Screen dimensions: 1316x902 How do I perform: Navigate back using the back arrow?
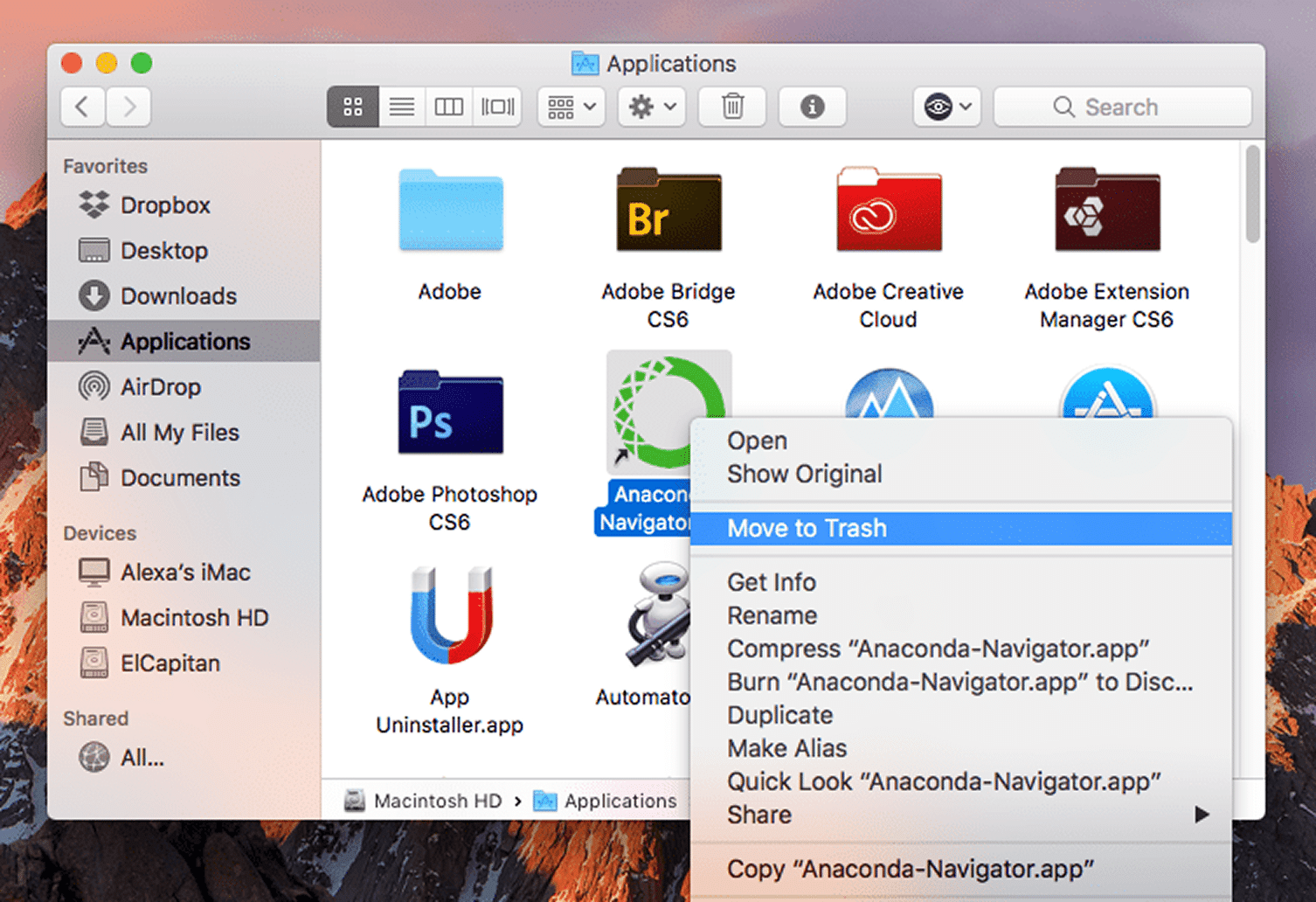[x=82, y=107]
